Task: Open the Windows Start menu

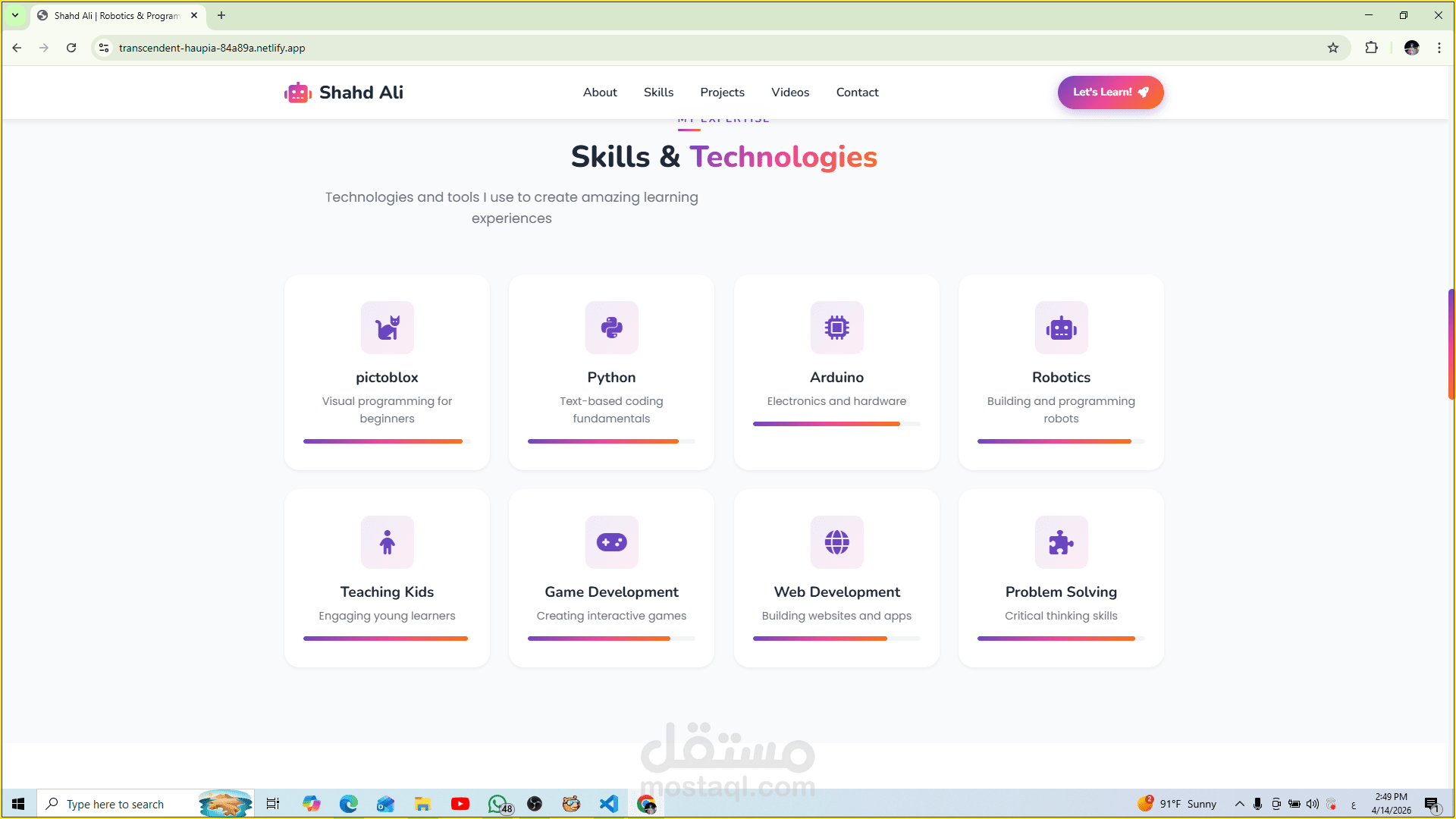Action: (x=18, y=804)
